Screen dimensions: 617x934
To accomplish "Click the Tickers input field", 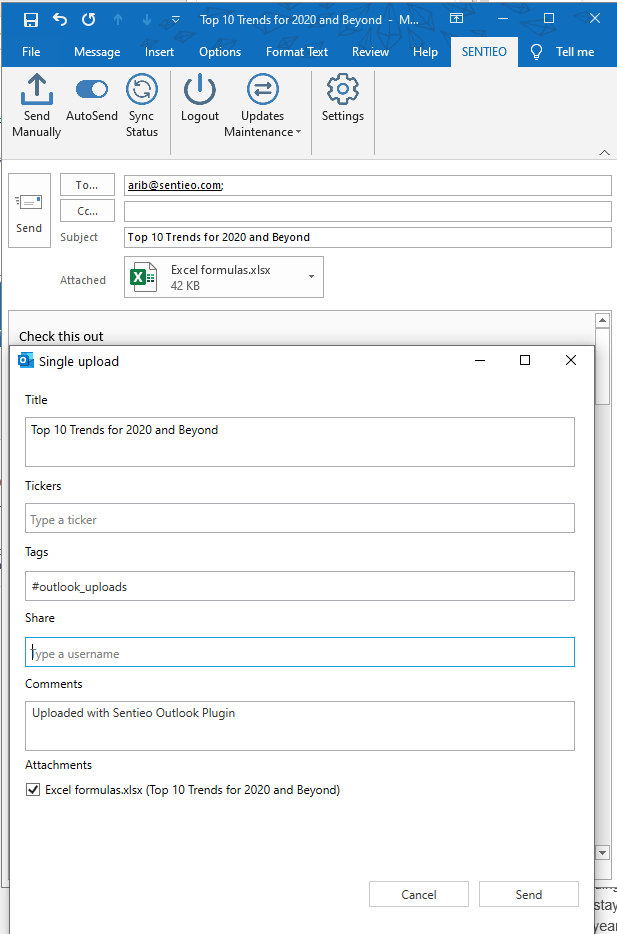I will [x=300, y=518].
